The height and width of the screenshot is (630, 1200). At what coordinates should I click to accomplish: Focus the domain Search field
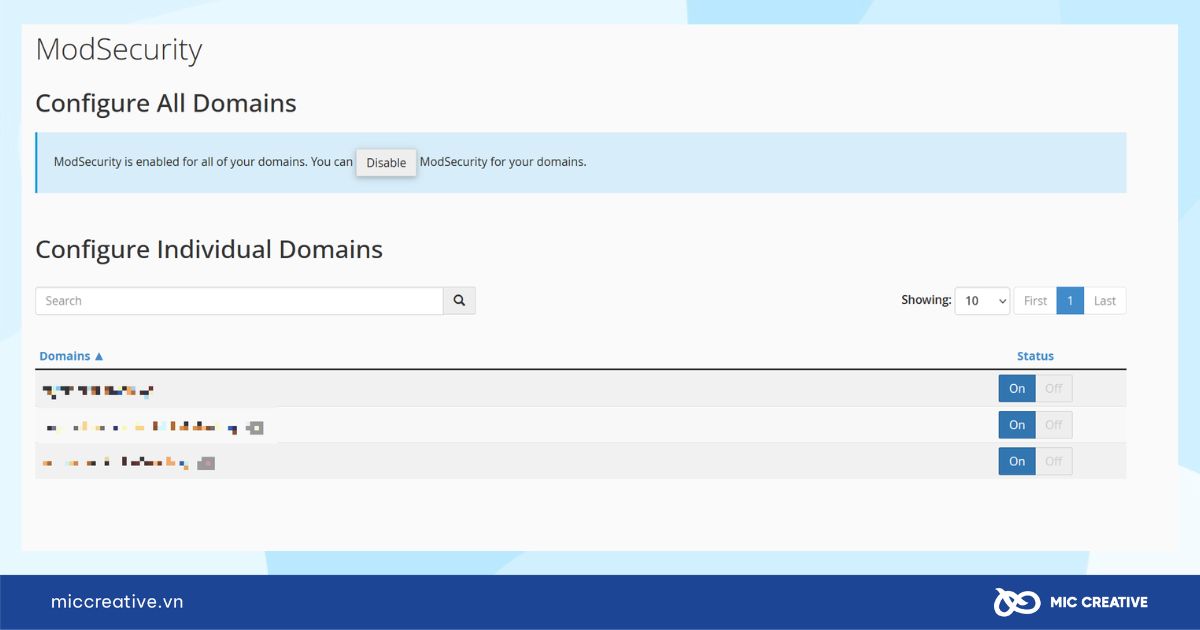[x=239, y=300]
